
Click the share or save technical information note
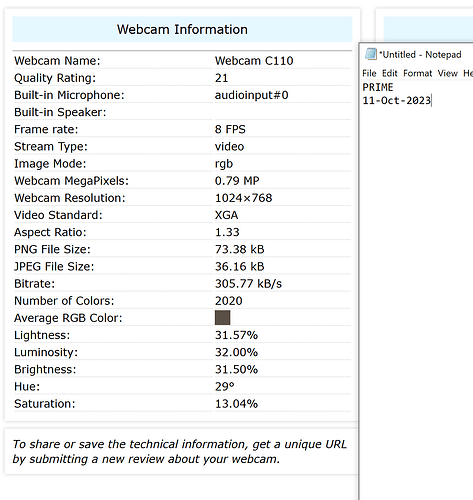coord(180,452)
